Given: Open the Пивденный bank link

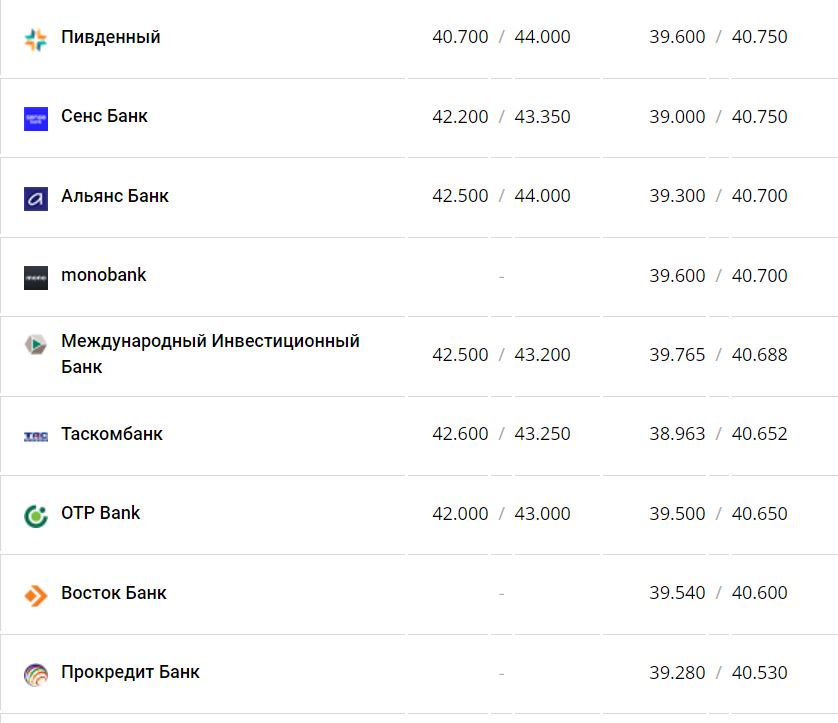Looking at the screenshot, I should [111, 37].
